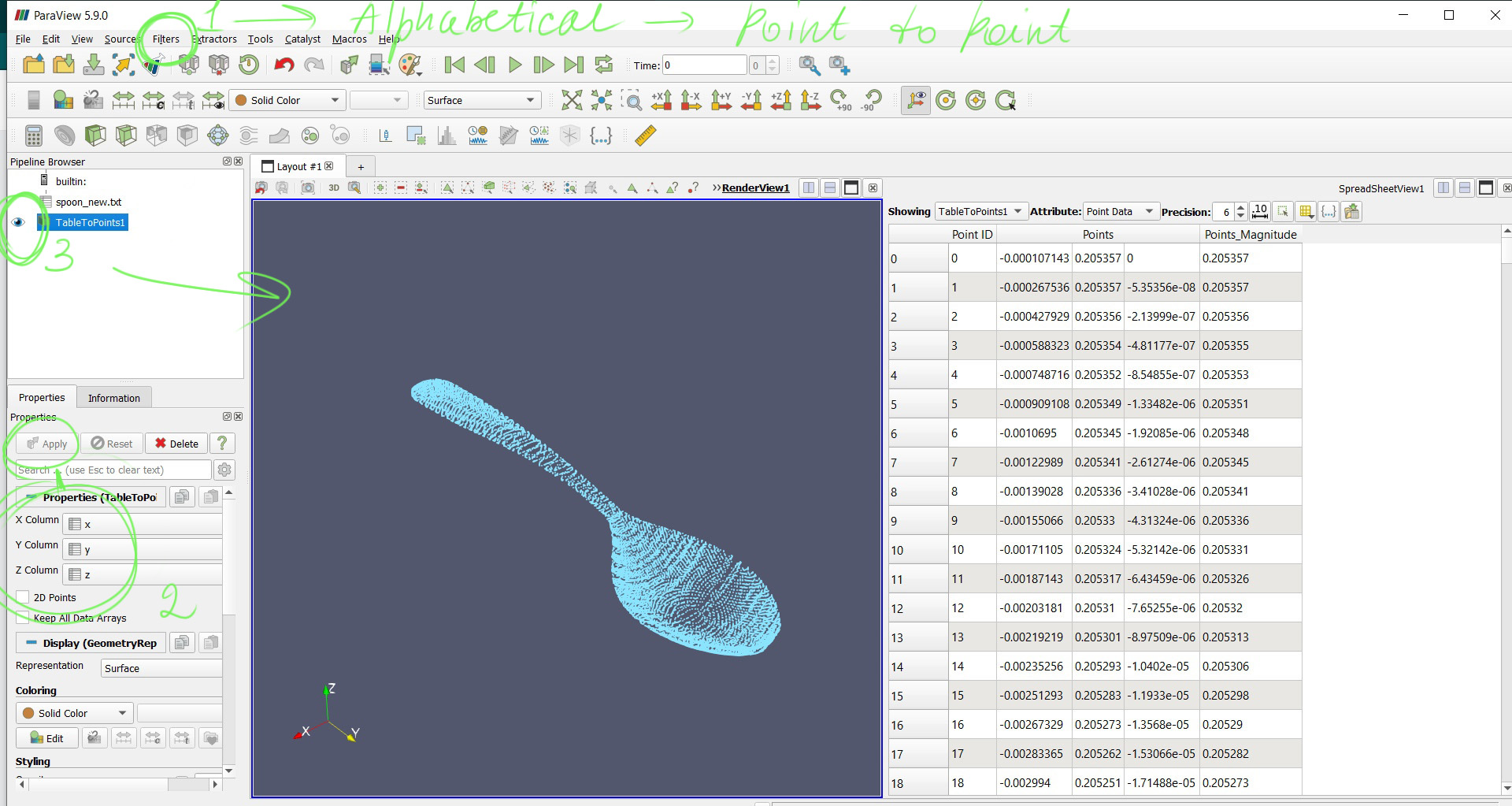Click the zoom to box icon

632,100
